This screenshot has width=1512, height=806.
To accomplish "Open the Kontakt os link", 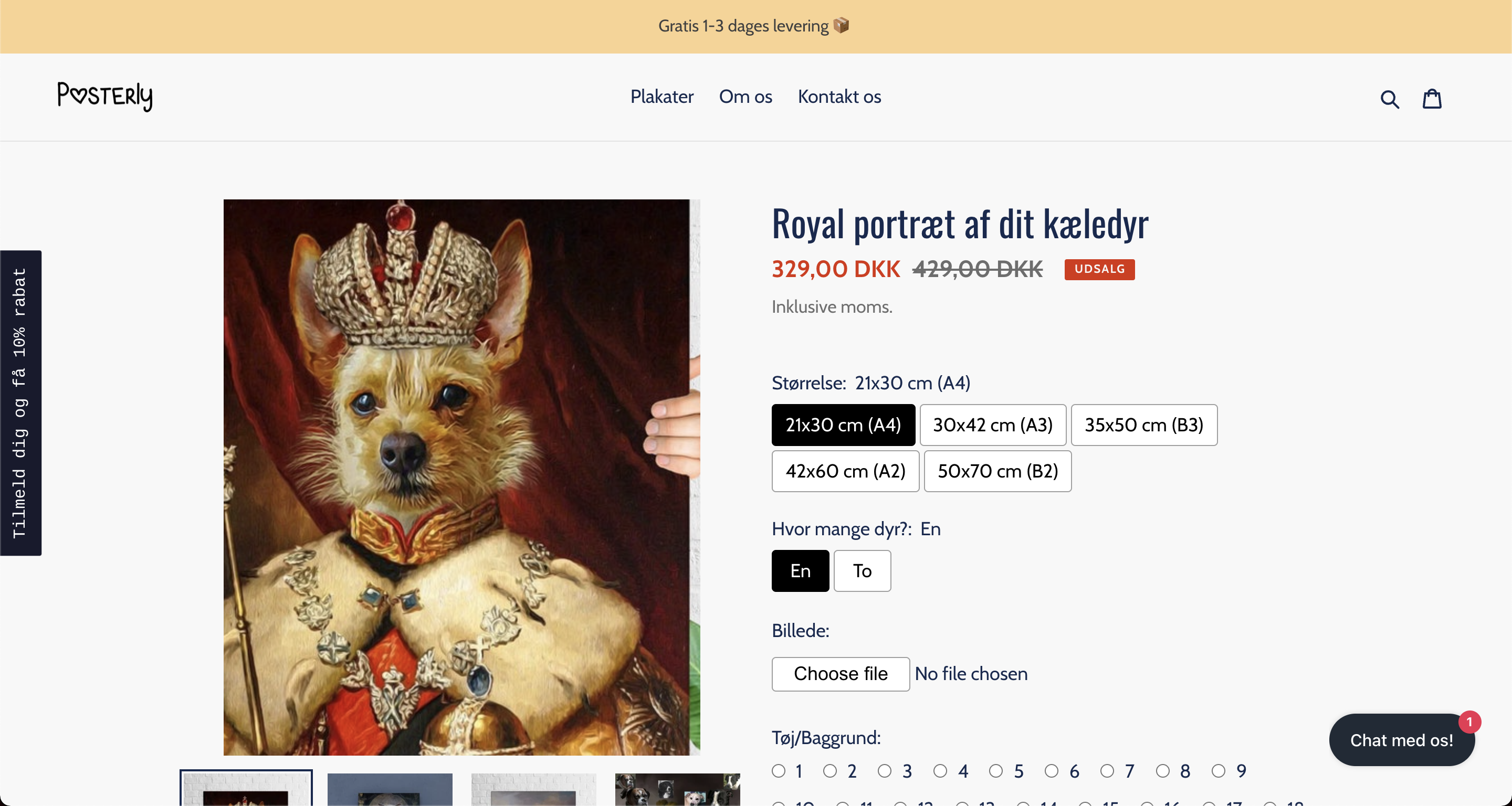I will pyautogui.click(x=839, y=97).
